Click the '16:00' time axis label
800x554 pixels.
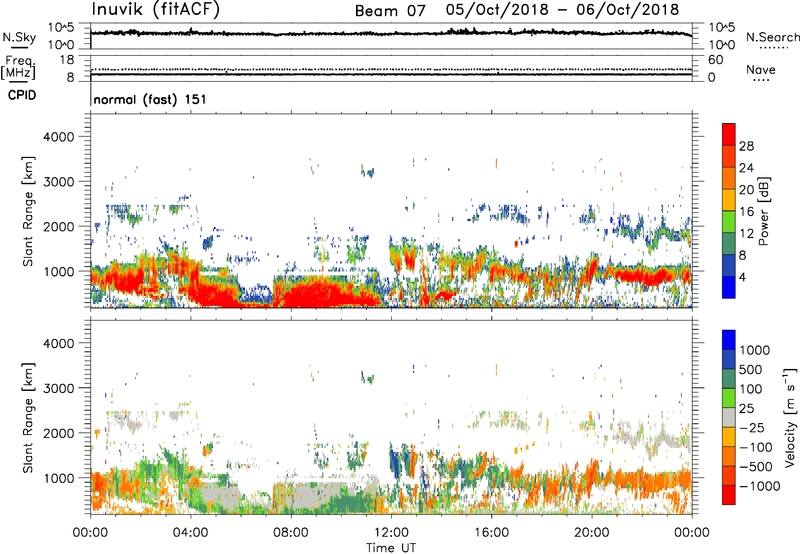[x=491, y=533]
